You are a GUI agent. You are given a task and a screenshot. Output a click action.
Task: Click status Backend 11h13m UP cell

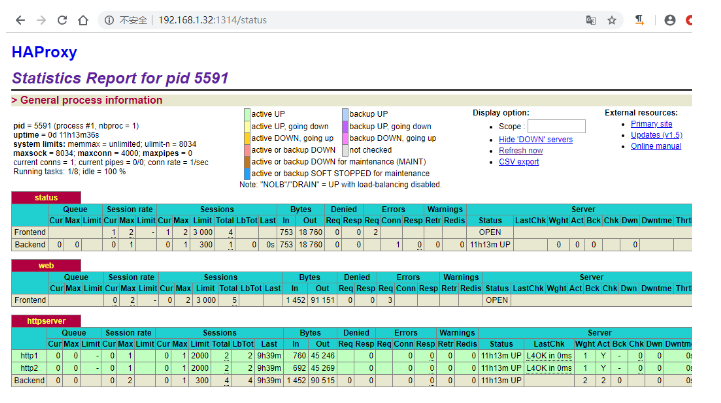(x=490, y=244)
